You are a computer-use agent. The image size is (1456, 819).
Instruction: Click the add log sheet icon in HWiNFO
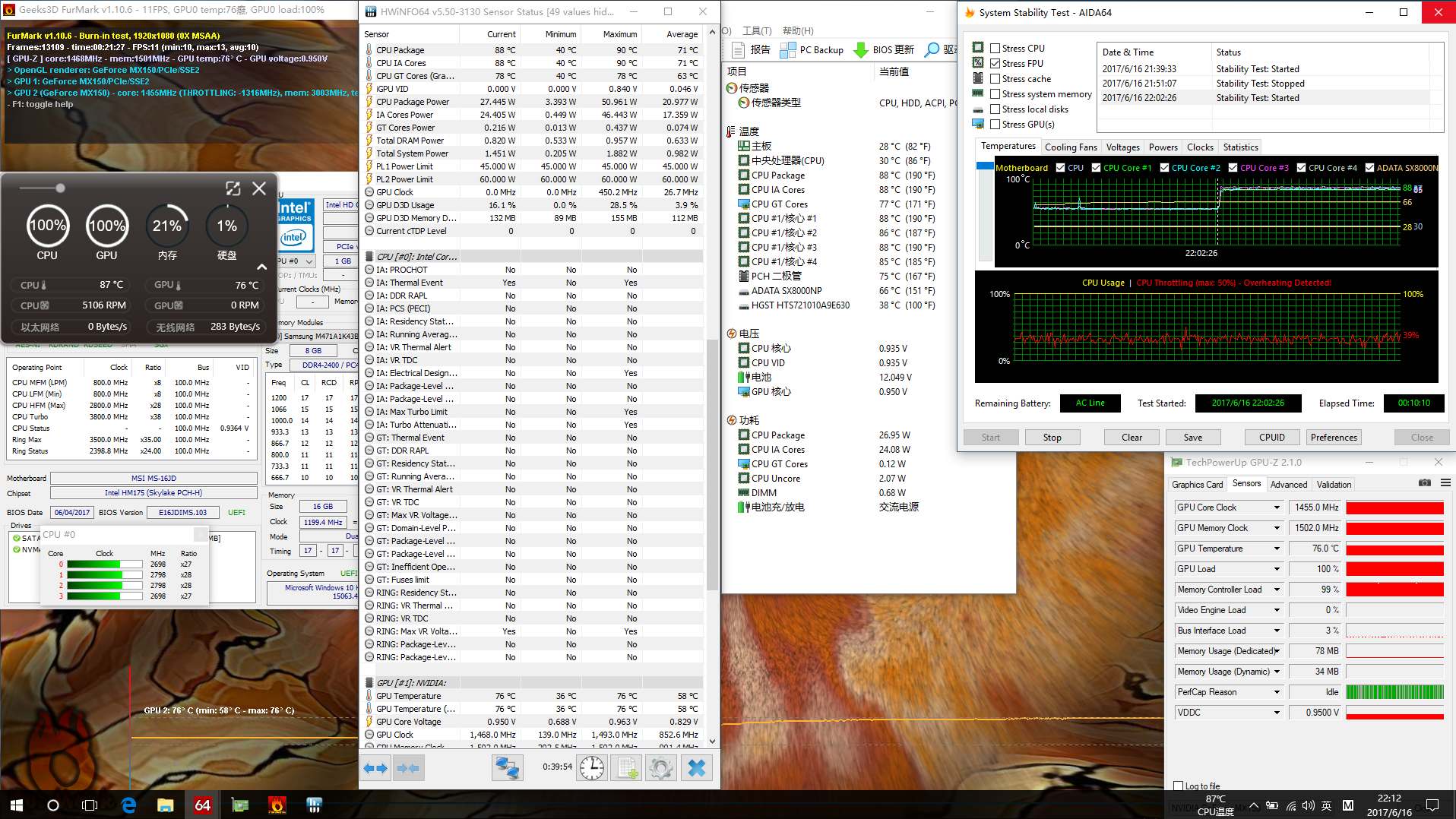point(627,768)
